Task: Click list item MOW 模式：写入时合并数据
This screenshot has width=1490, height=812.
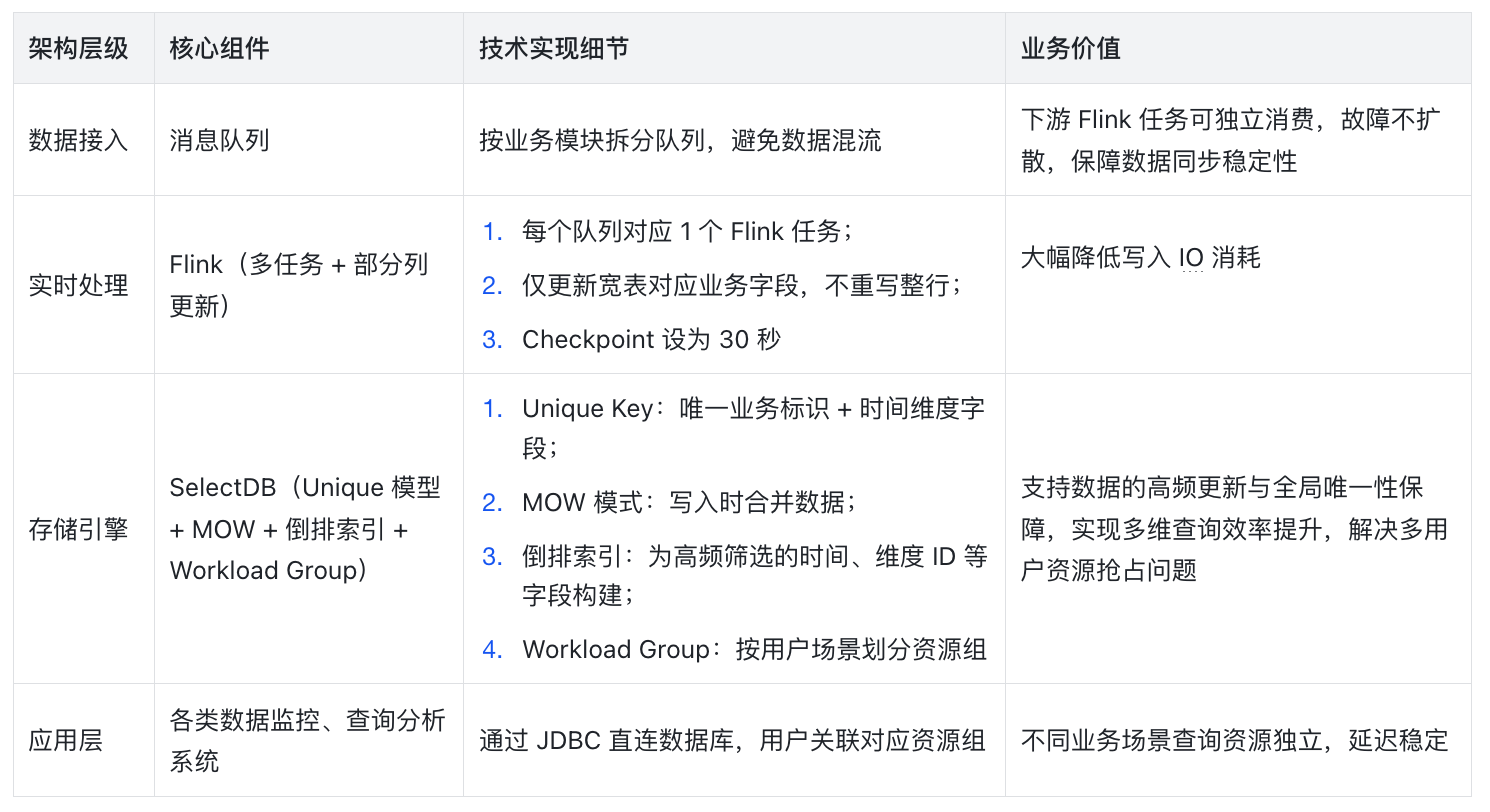Action: 689,502
